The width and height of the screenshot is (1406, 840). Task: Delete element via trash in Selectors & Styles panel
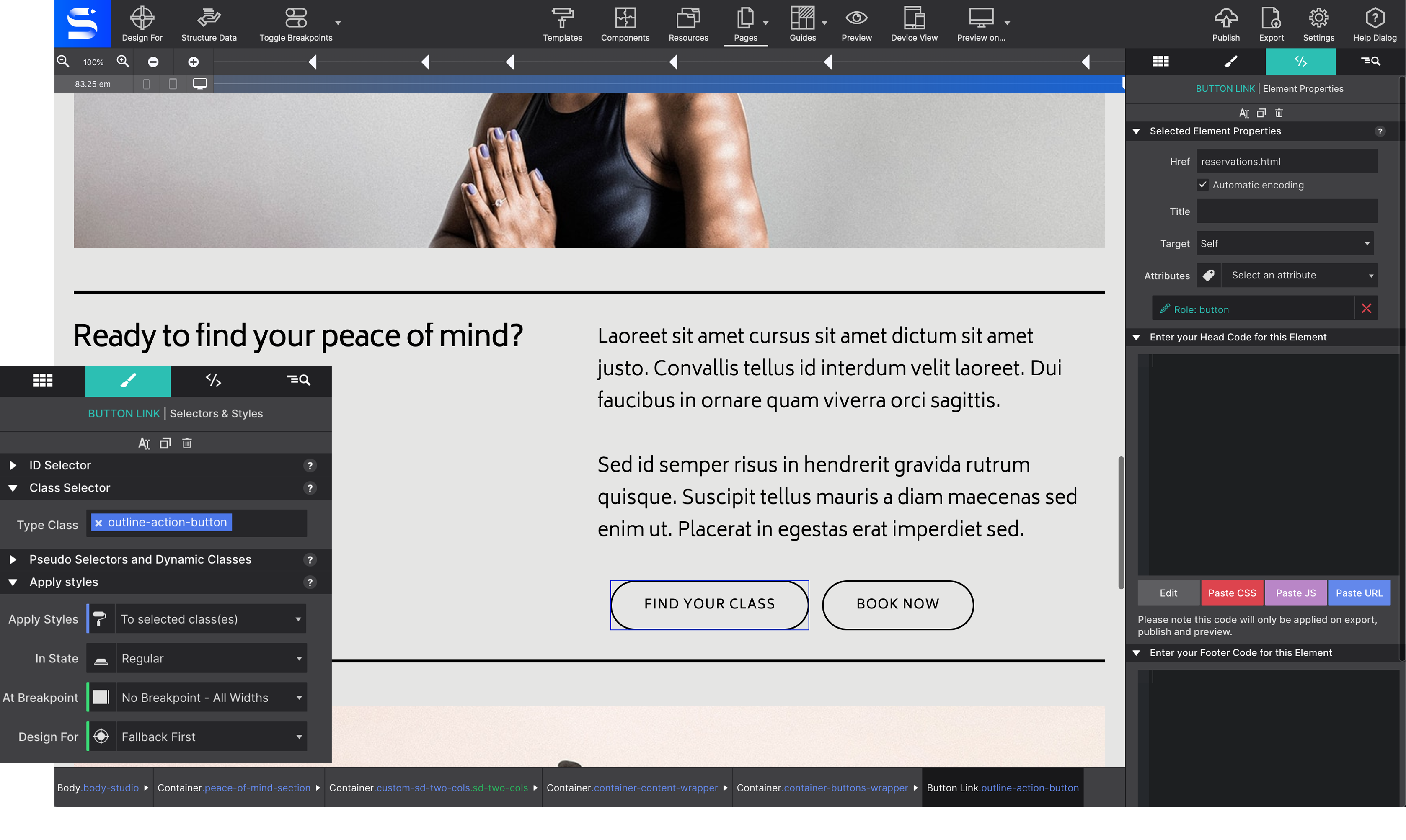[x=187, y=443]
